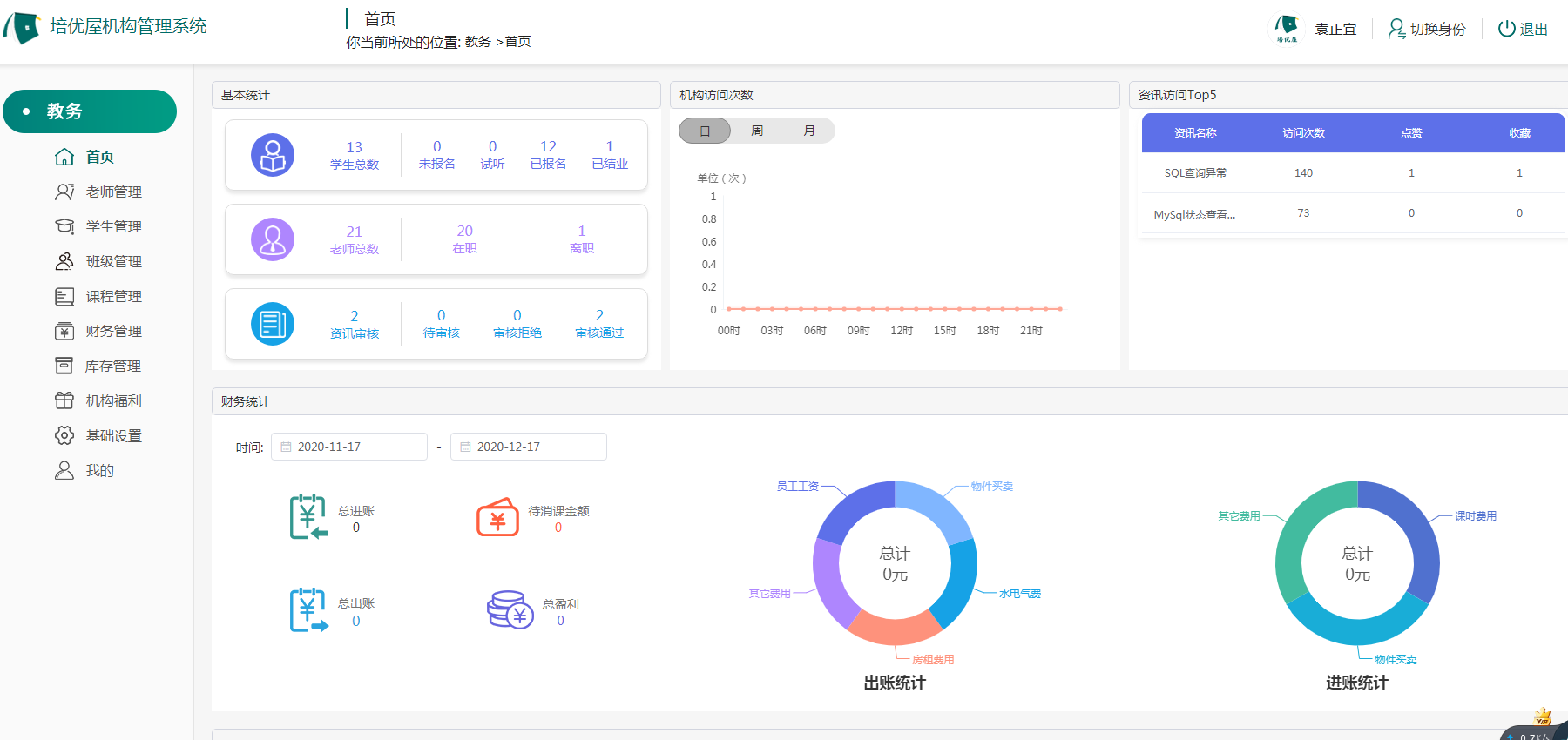The width and height of the screenshot is (1568, 740).
Task: Click the news review document icon
Action: pos(273,324)
